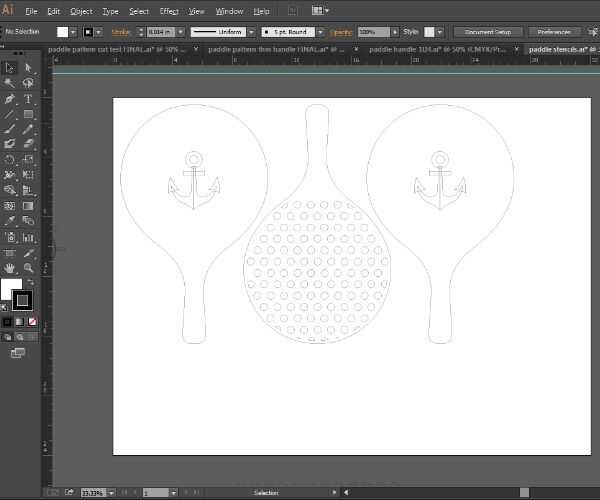Pick the Magic Wand tool

click(9, 83)
